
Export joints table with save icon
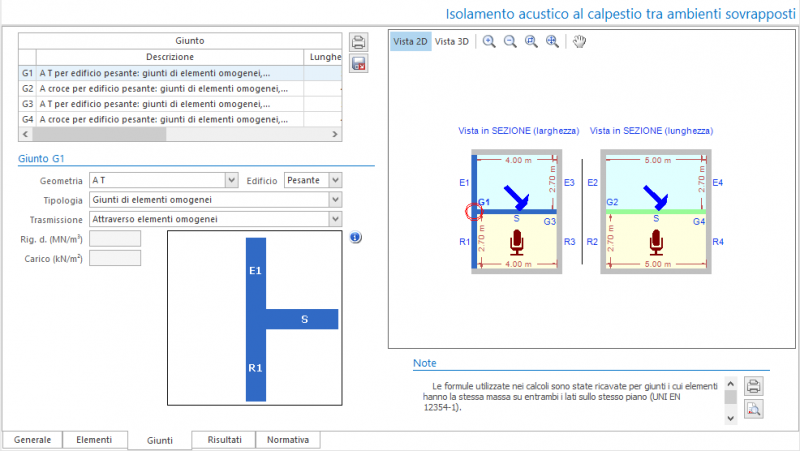point(359,64)
